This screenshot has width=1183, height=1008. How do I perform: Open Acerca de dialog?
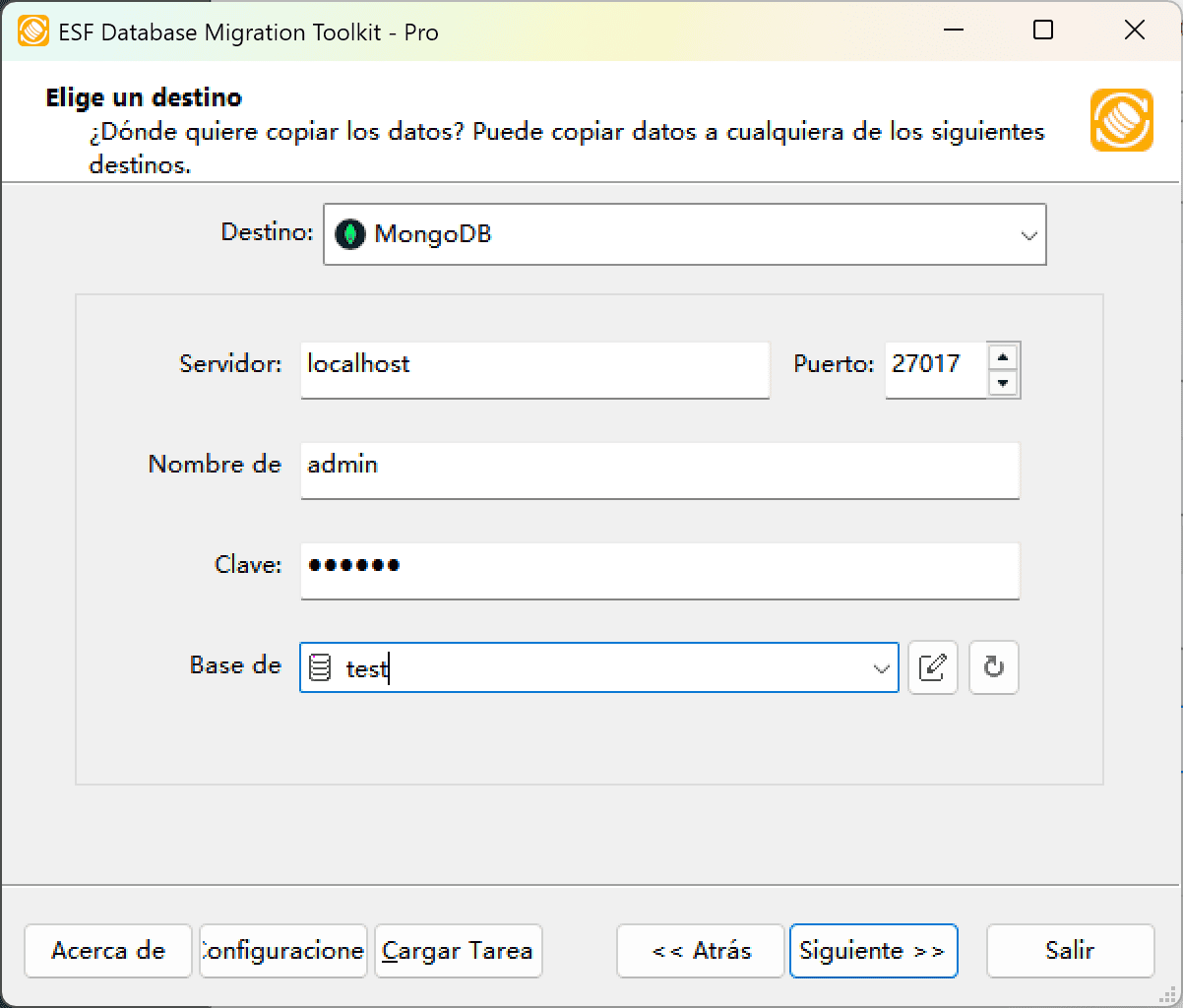(x=107, y=951)
